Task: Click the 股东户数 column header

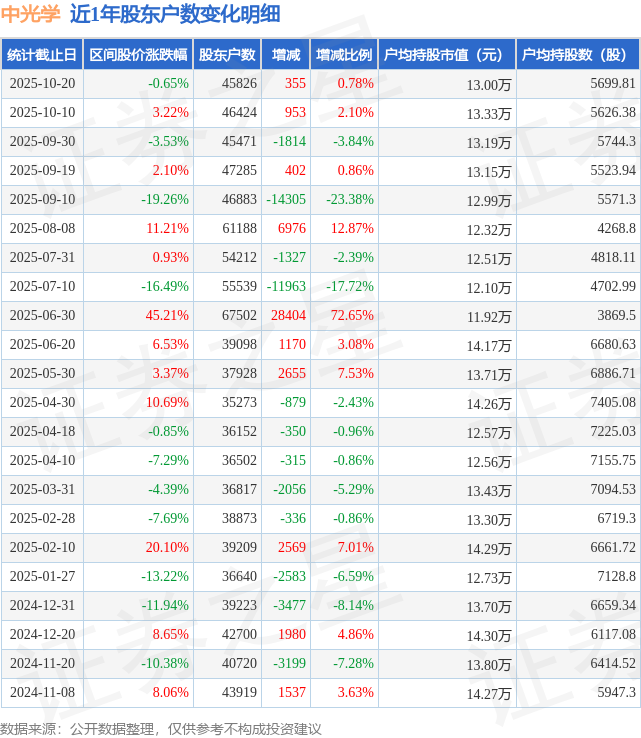Action: pyautogui.click(x=227, y=55)
